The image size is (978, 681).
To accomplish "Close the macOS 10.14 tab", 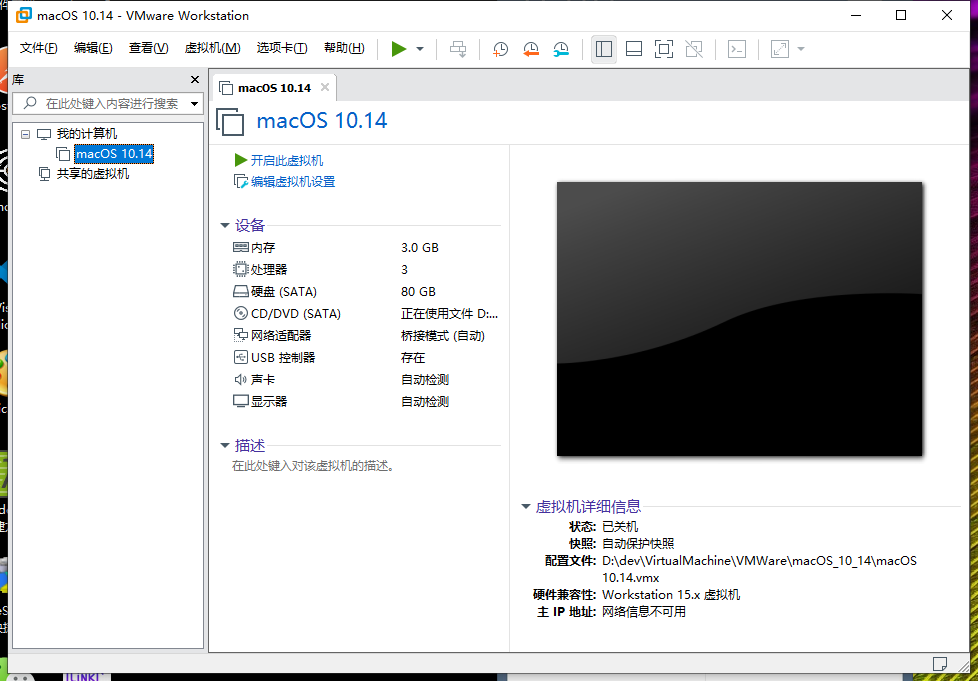I will [x=325, y=87].
